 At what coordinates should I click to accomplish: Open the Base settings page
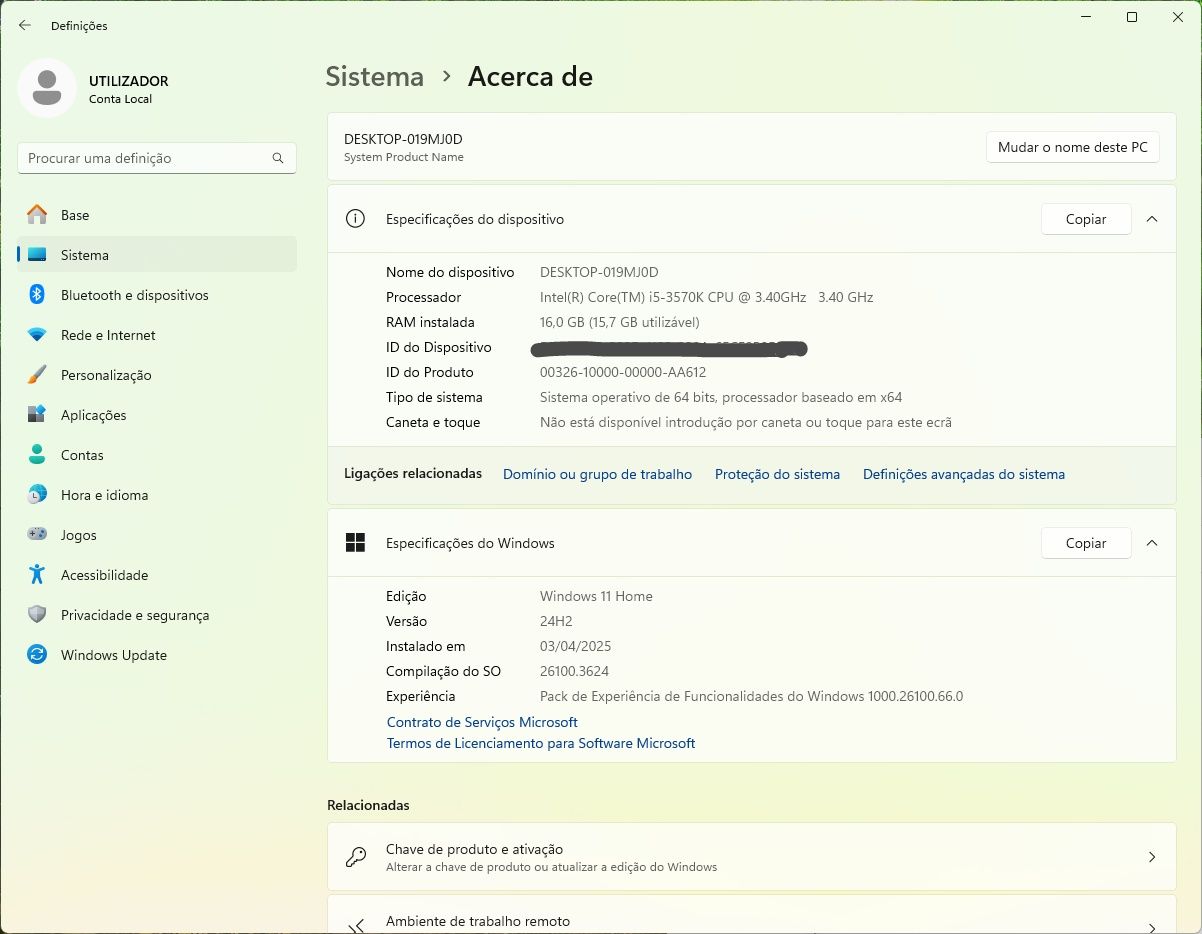tap(157, 215)
